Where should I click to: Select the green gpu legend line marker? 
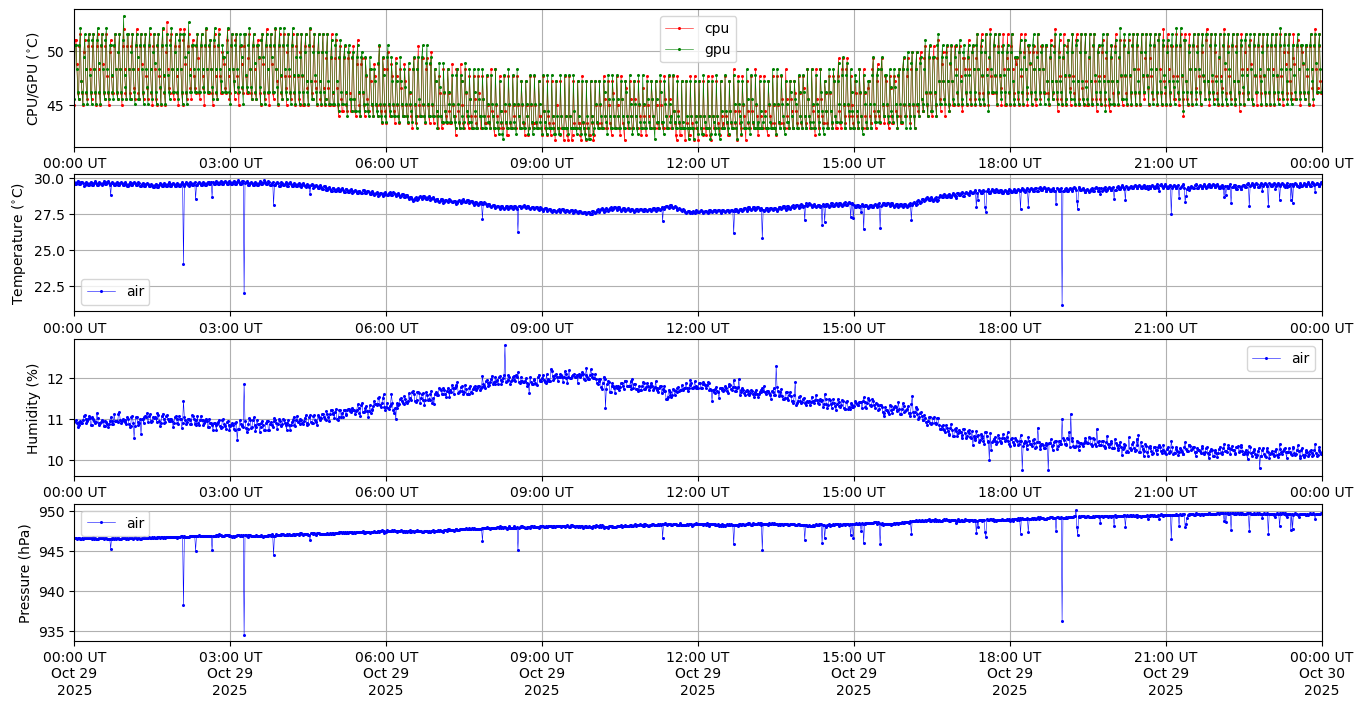point(679,49)
